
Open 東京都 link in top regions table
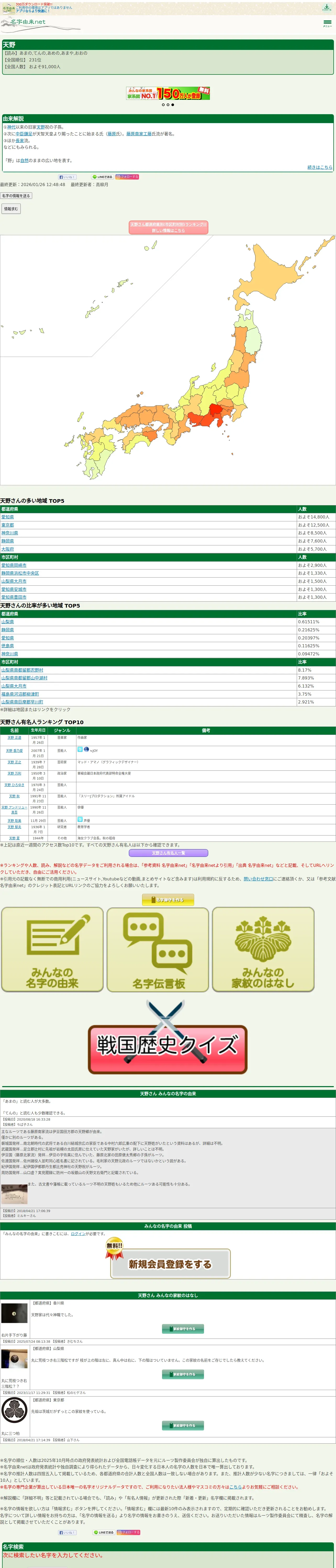click(7, 525)
